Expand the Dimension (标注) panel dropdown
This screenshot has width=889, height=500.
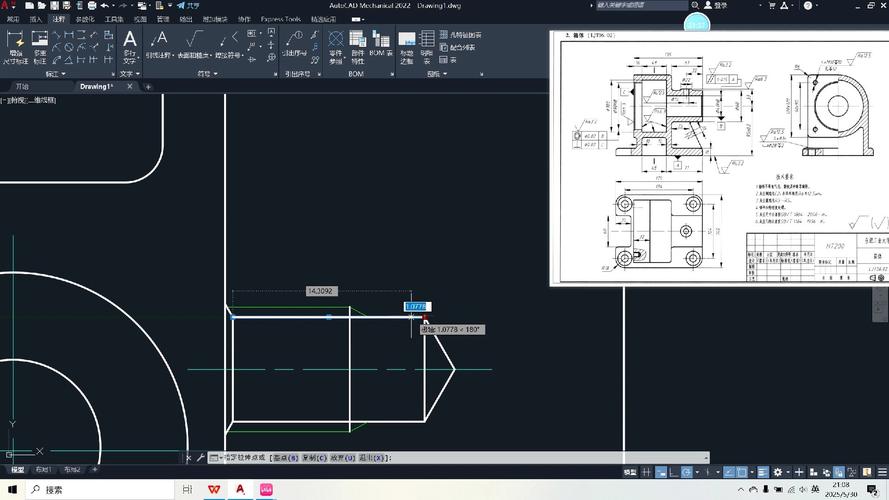[55, 74]
